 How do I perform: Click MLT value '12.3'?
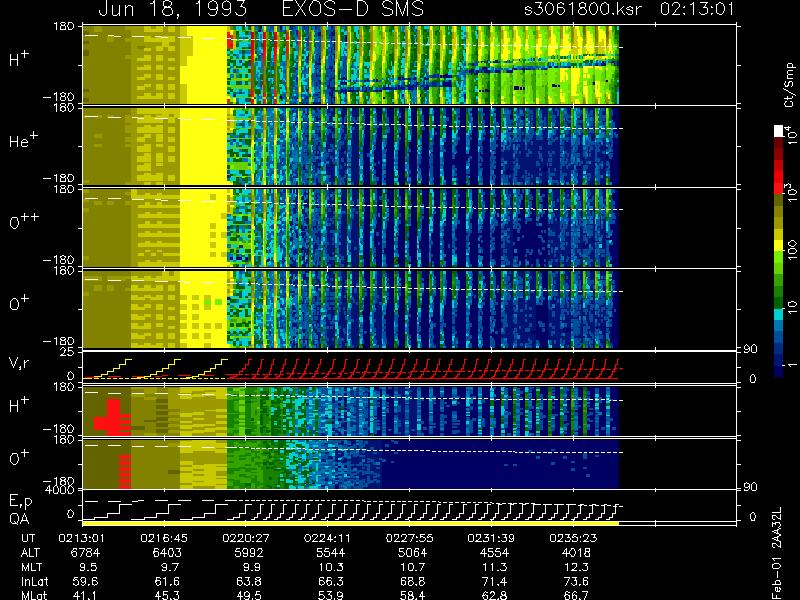pos(576,567)
